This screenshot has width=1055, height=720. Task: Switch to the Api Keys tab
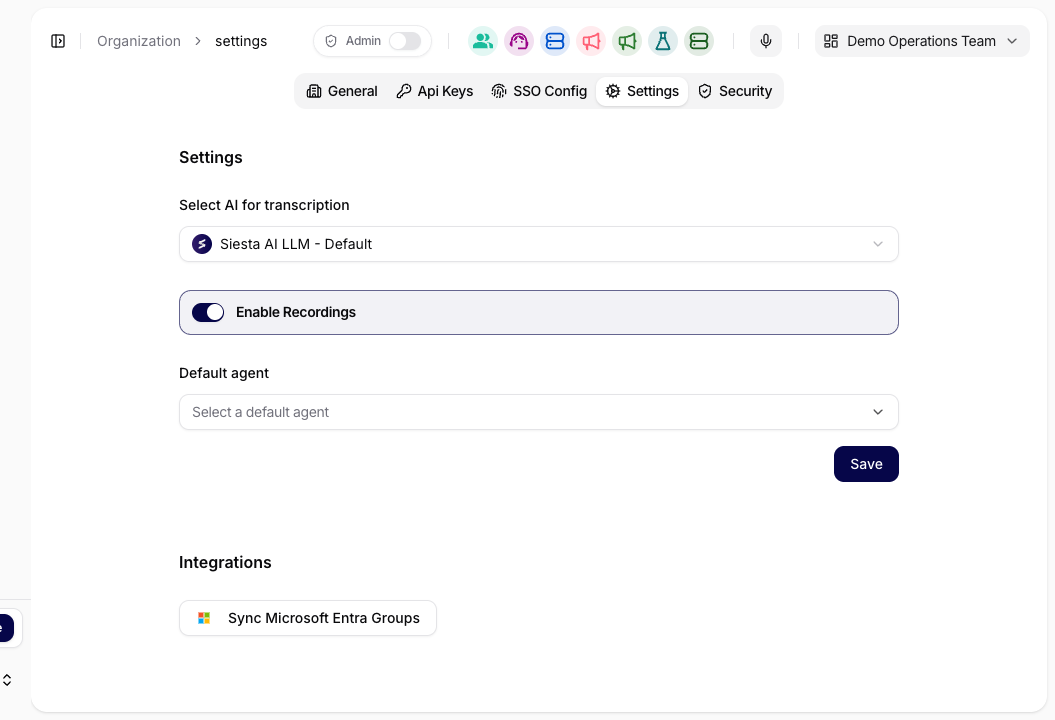(435, 91)
